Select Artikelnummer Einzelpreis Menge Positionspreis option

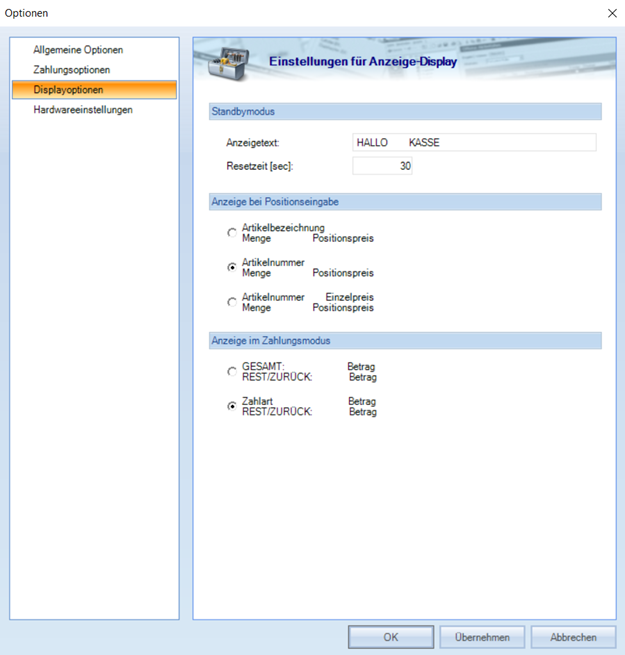(232, 302)
